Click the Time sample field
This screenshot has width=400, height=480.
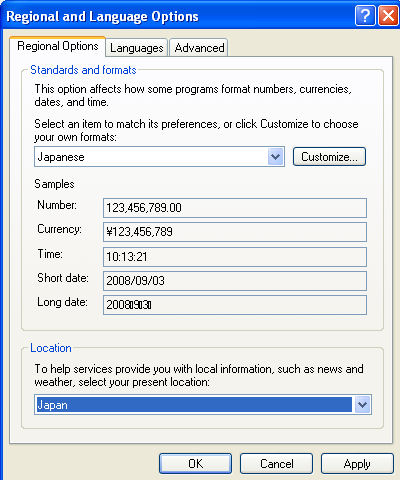(x=235, y=257)
